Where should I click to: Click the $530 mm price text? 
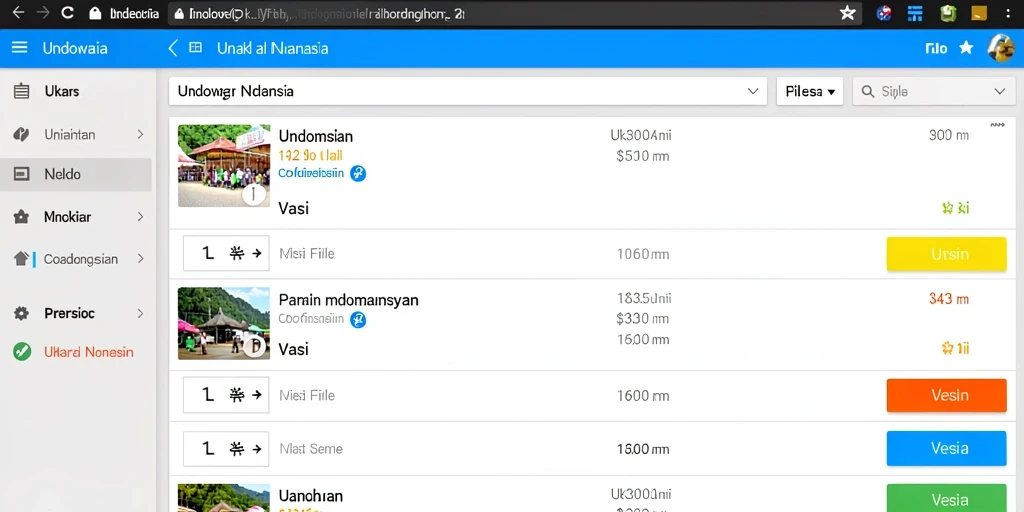[643, 157]
